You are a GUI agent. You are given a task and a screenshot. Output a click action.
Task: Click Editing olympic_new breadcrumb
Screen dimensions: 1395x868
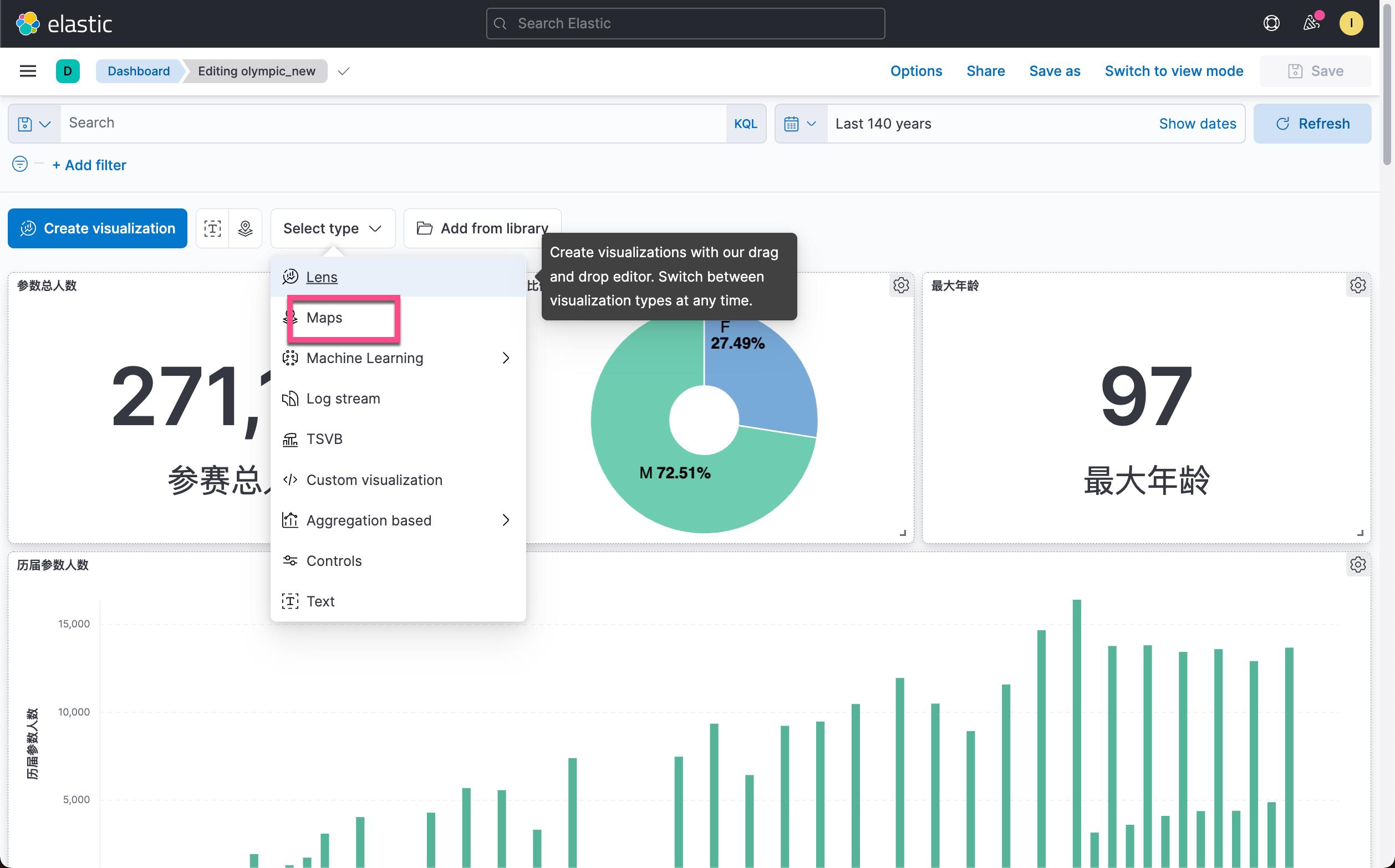point(257,71)
